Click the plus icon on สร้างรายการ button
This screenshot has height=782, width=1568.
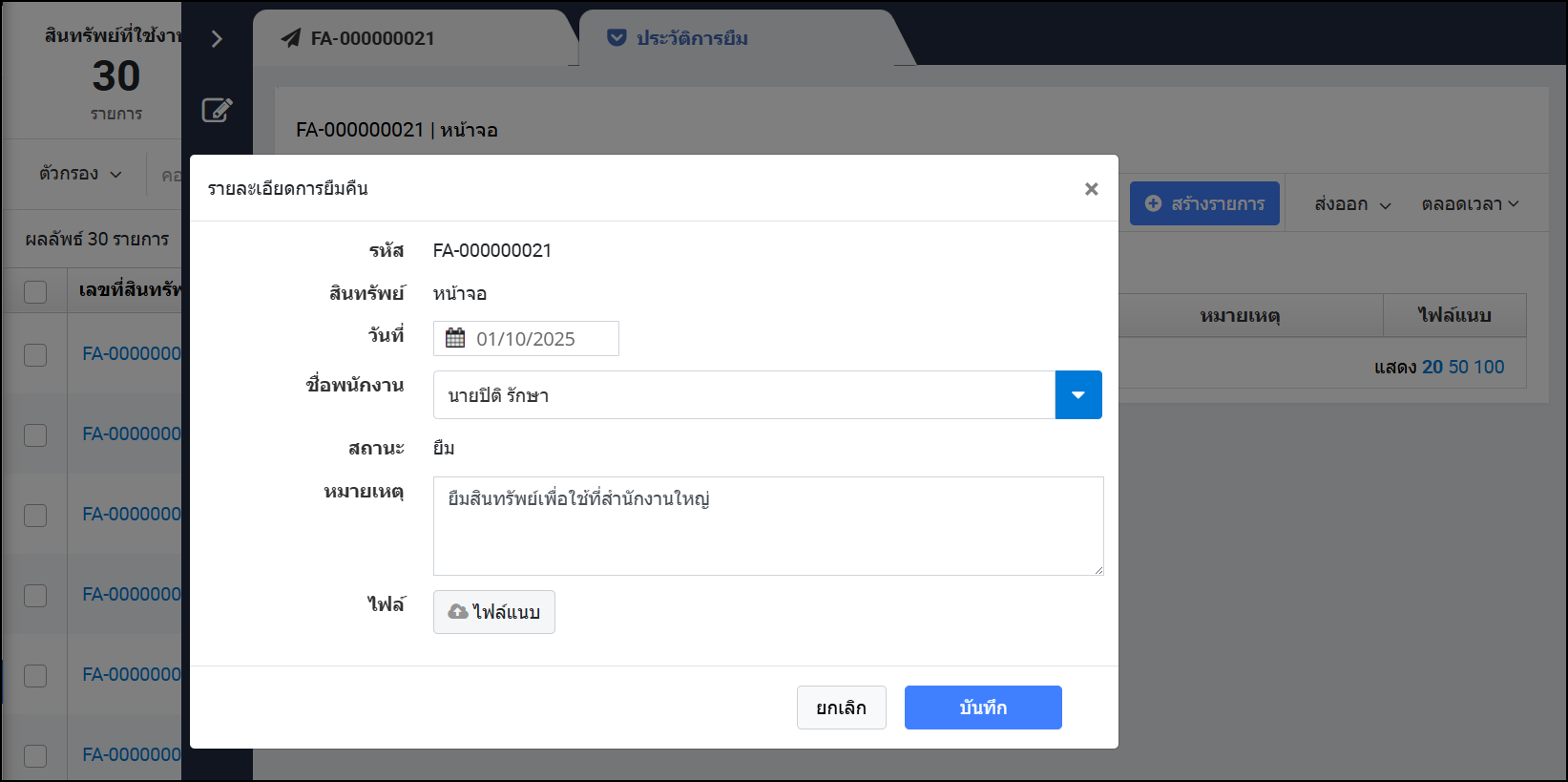click(1153, 203)
